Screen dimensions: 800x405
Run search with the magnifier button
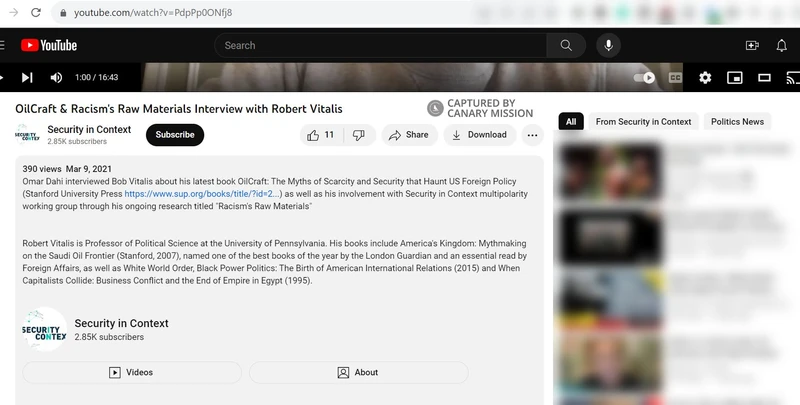click(x=566, y=45)
